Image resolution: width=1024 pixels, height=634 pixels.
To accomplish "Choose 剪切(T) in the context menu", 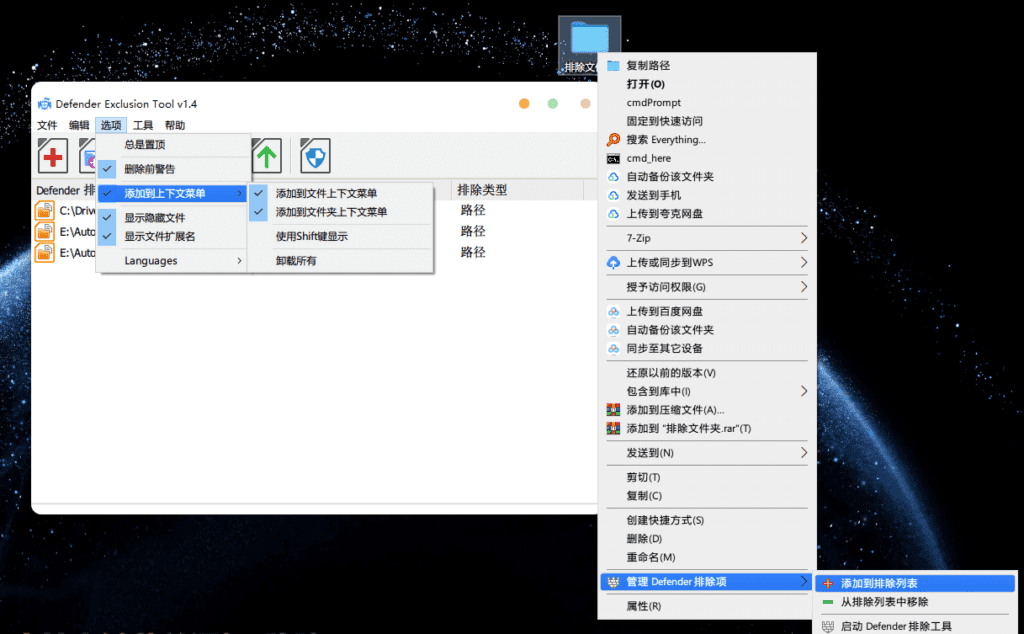I will [707, 477].
